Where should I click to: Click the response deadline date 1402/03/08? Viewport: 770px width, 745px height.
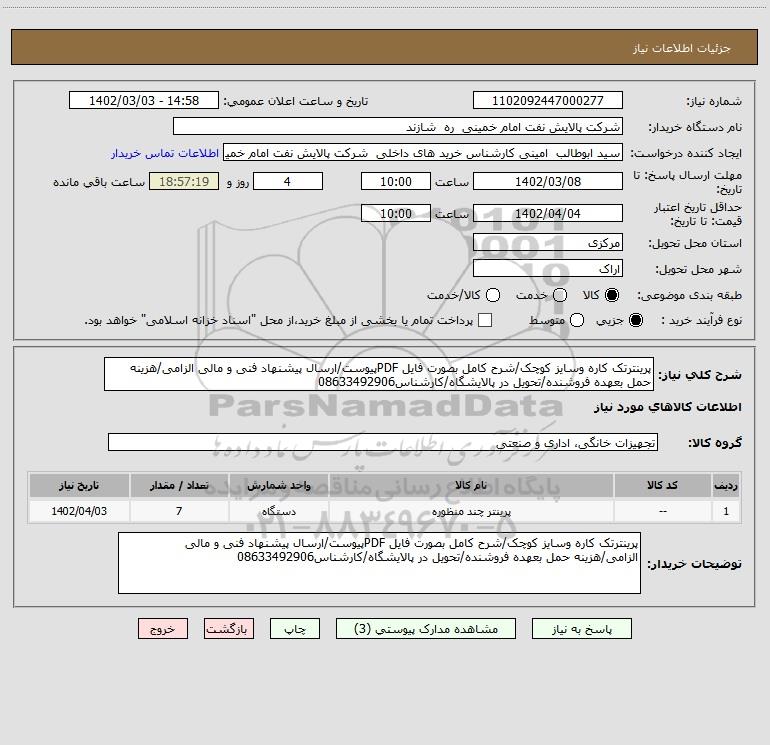(548, 181)
